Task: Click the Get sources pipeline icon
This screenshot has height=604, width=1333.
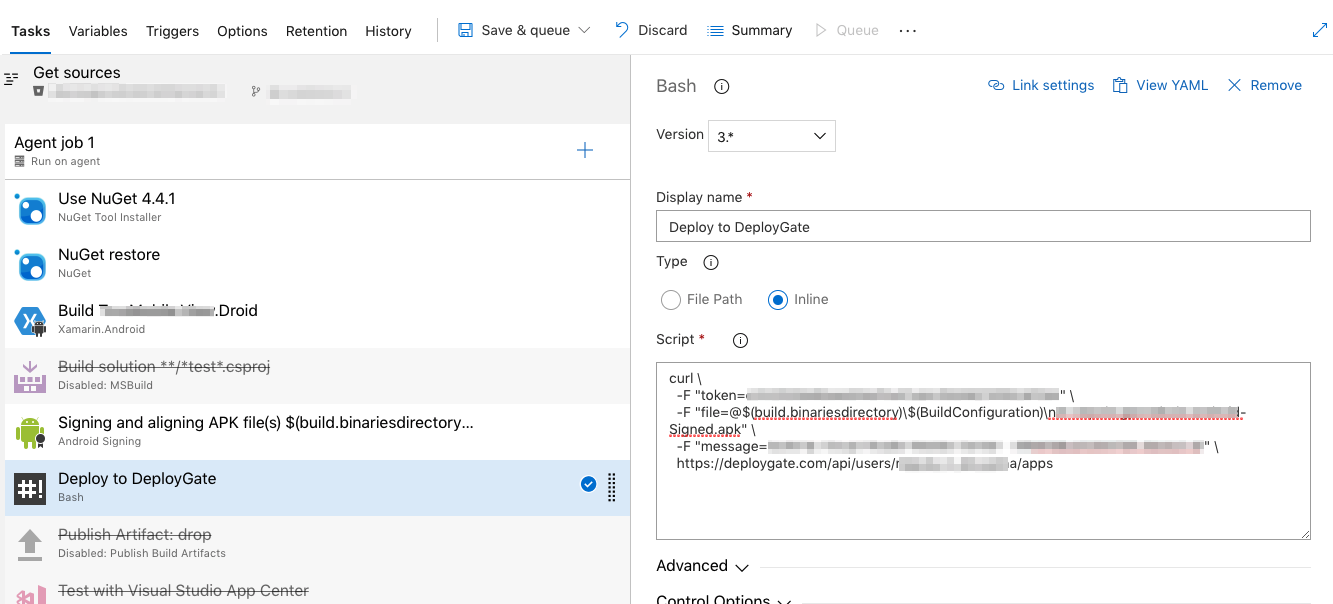Action: [x=12, y=77]
